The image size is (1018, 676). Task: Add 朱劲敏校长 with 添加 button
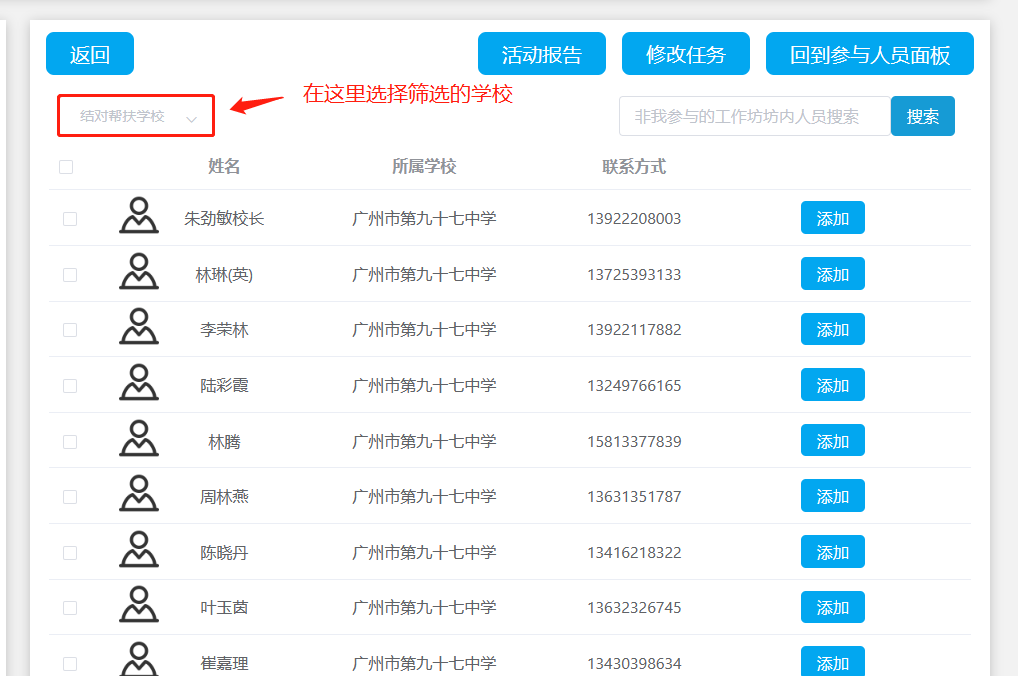point(832,218)
